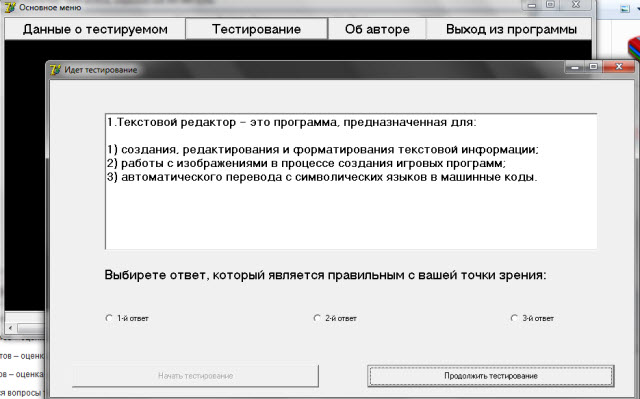Click the small picture icon at top right
The height and width of the screenshot is (399, 640).
[624, 9]
